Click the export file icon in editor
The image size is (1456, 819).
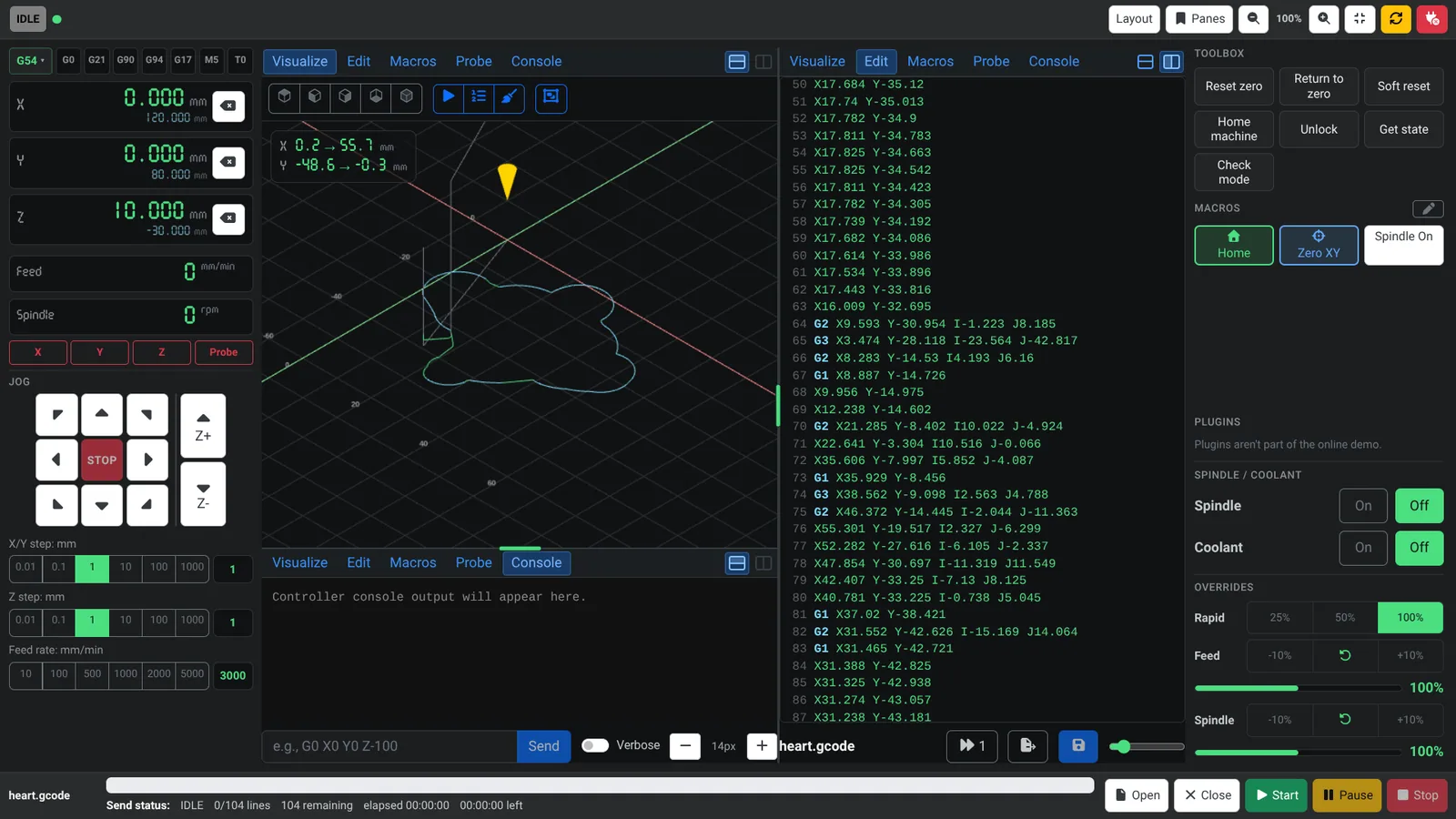pyautogui.click(x=1028, y=746)
